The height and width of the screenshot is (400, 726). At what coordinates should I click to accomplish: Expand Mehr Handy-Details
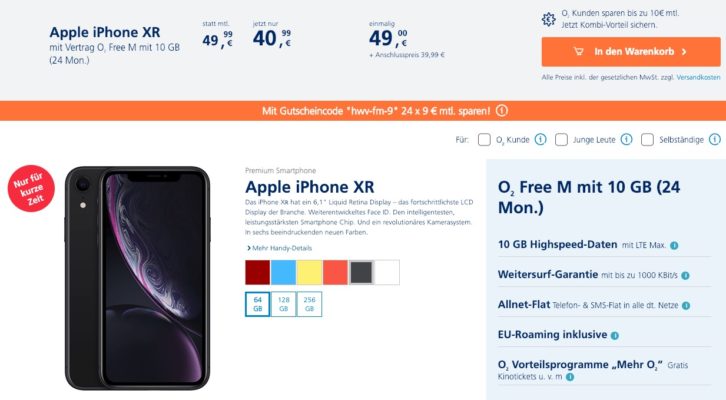tap(279, 248)
